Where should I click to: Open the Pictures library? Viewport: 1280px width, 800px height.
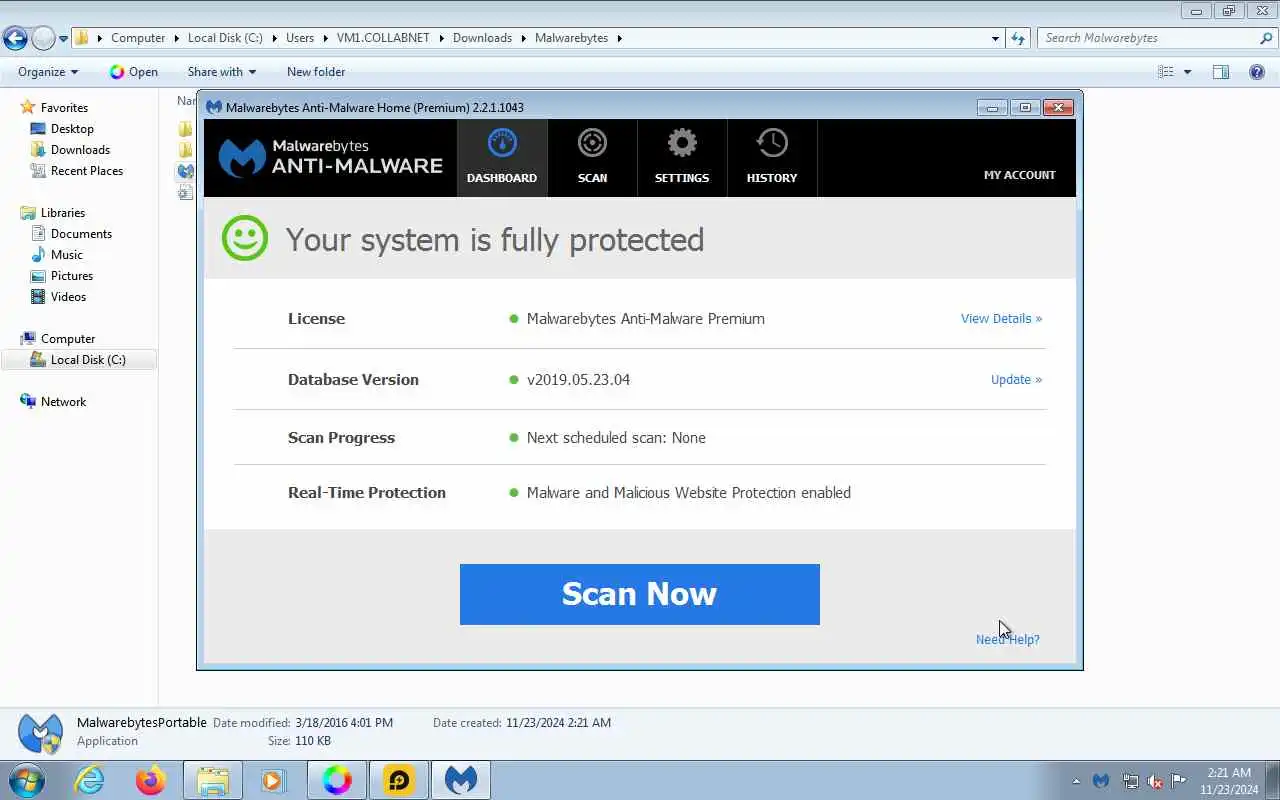[72, 276]
